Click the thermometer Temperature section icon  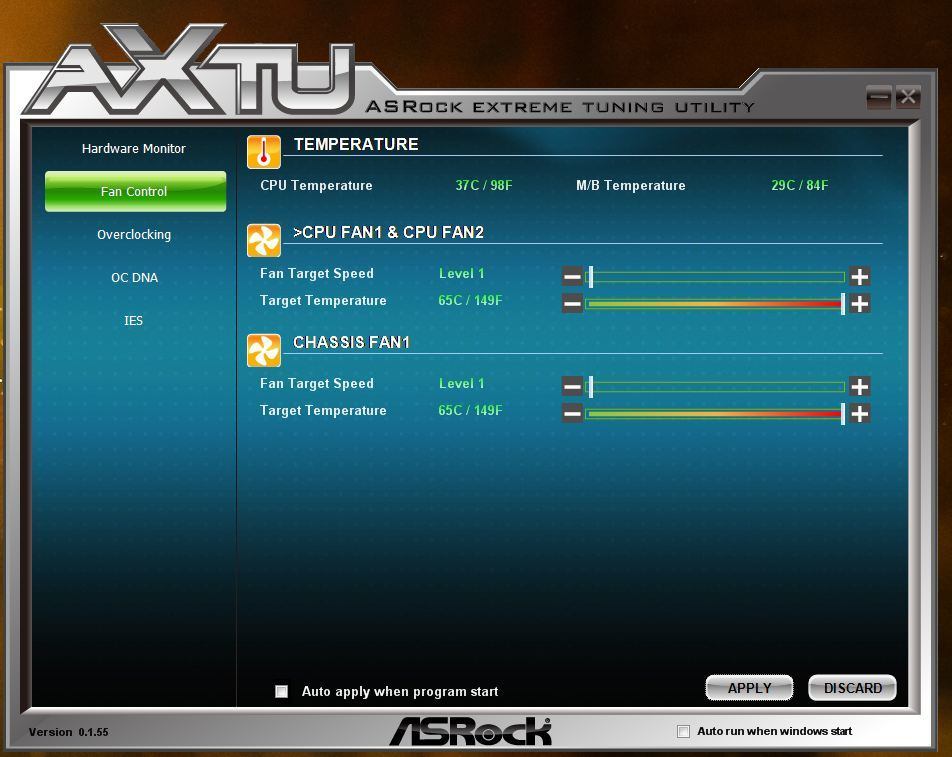[264, 152]
